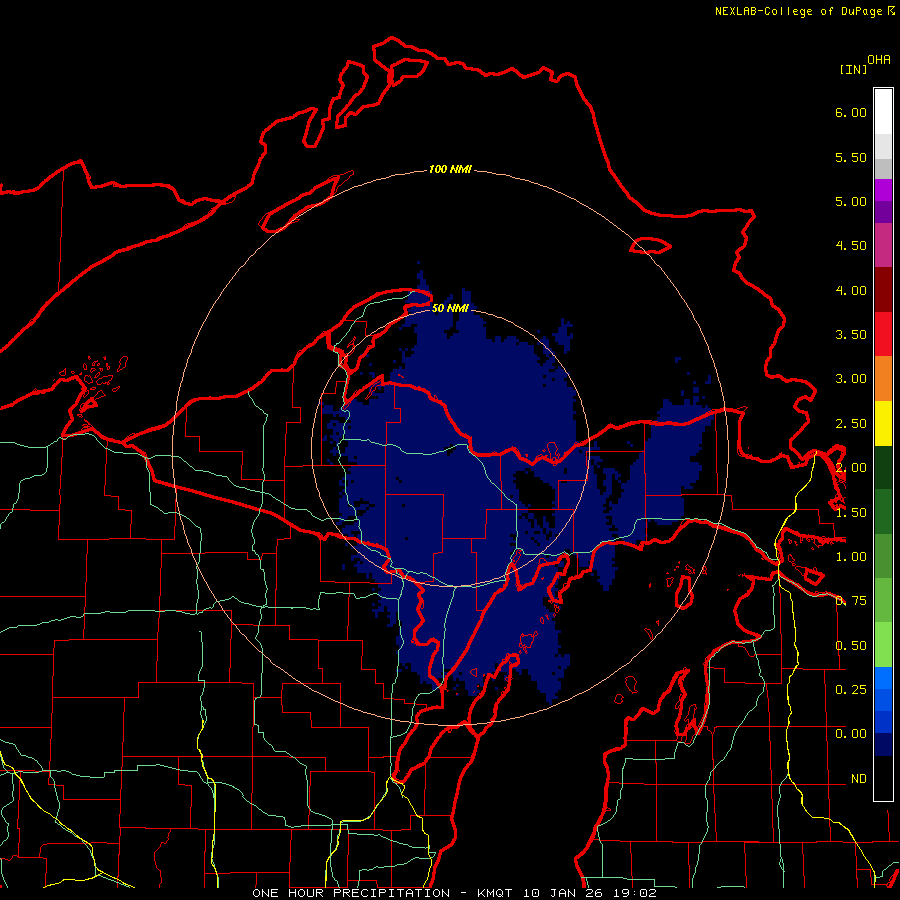Select the bright magenta swatch above 5.00
Viewport: 900px width, 900px height.
click(x=883, y=190)
